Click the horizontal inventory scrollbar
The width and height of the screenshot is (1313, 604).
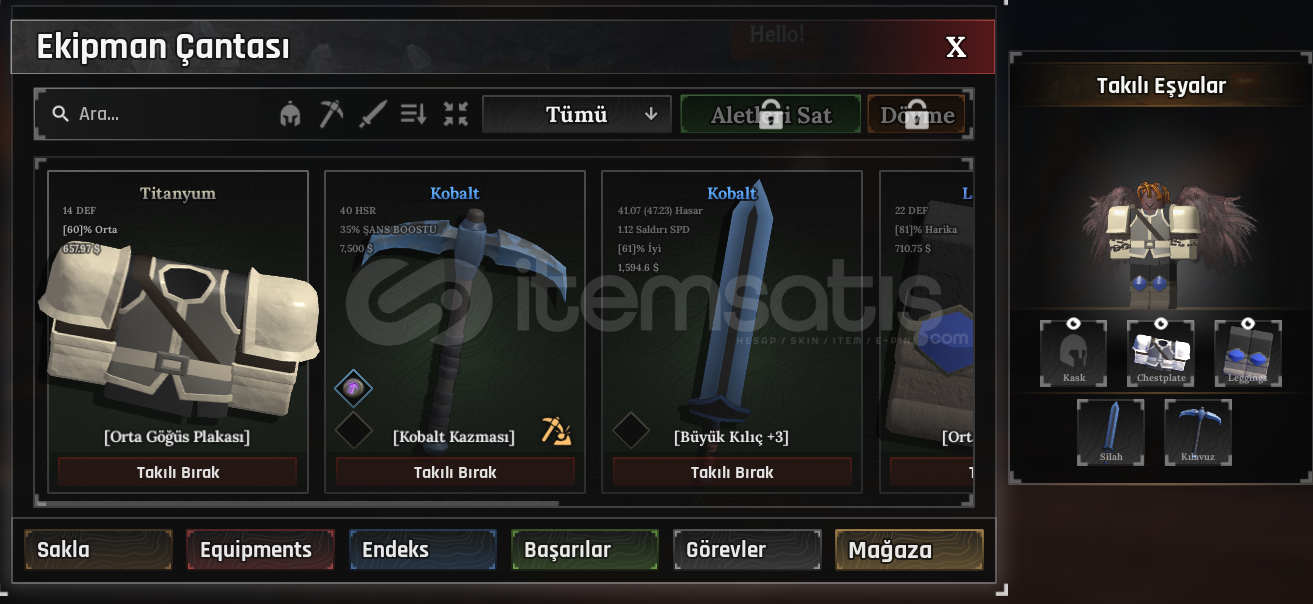coord(302,504)
